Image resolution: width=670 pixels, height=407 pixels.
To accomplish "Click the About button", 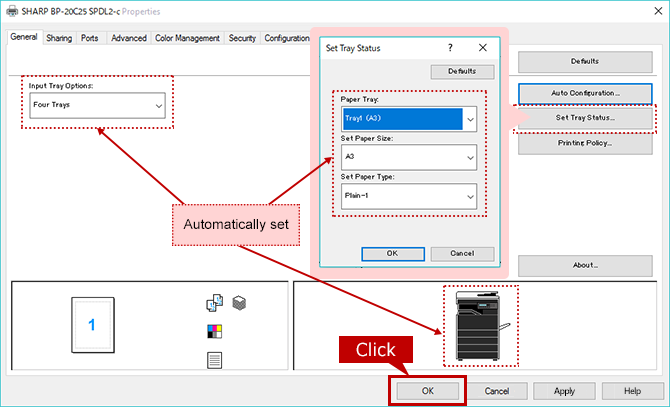I will (x=585, y=266).
